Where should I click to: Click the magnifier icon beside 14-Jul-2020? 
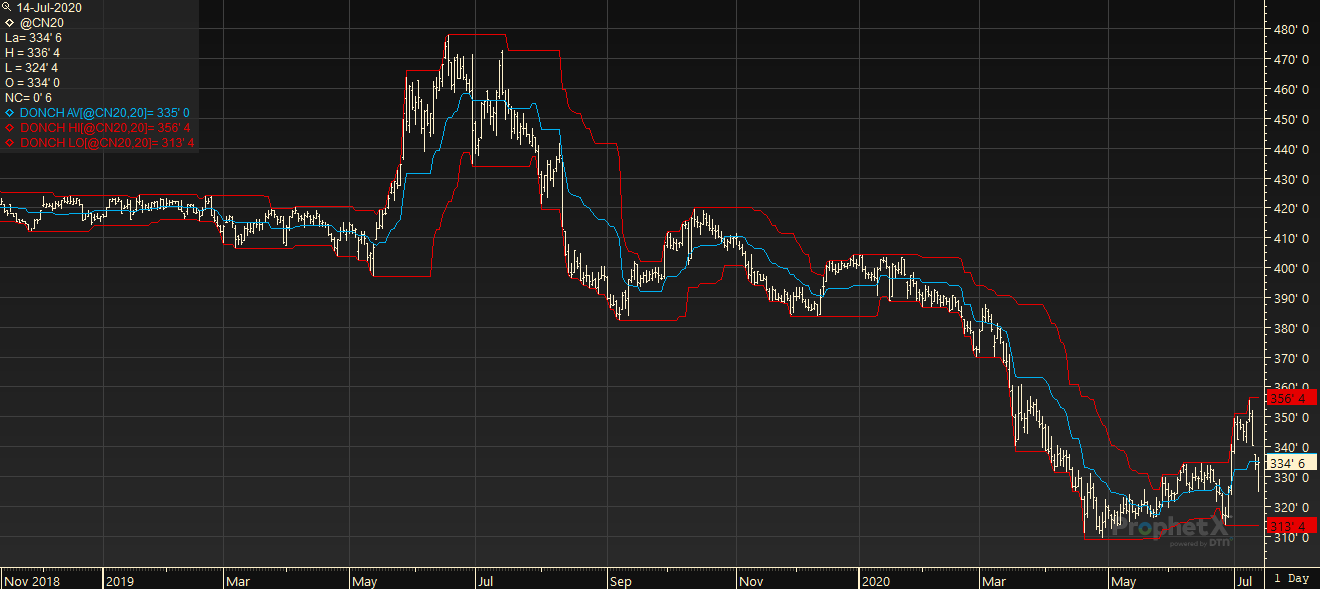point(8,7)
